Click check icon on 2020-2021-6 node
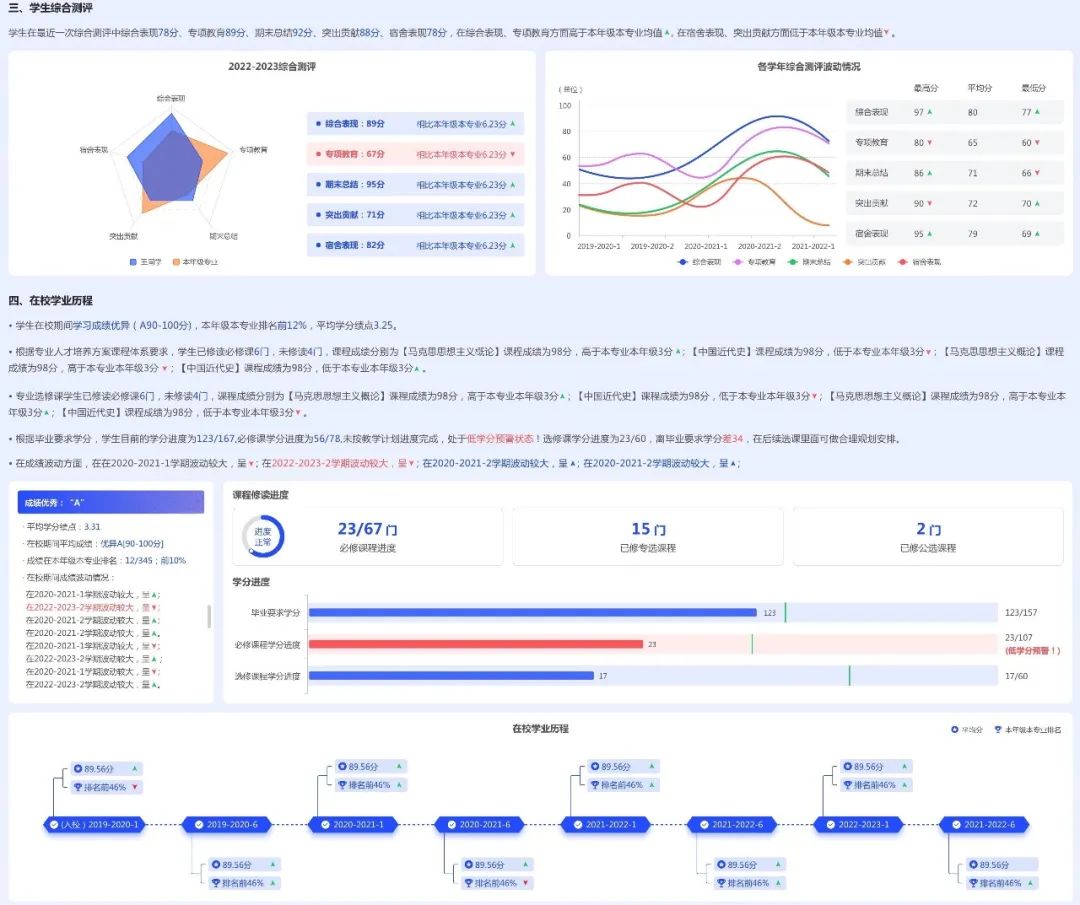This screenshot has width=1080, height=905. pyautogui.click(x=448, y=825)
